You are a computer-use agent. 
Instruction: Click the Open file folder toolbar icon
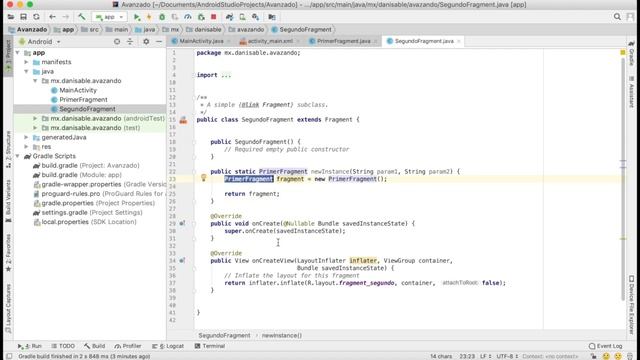(x=11, y=17)
